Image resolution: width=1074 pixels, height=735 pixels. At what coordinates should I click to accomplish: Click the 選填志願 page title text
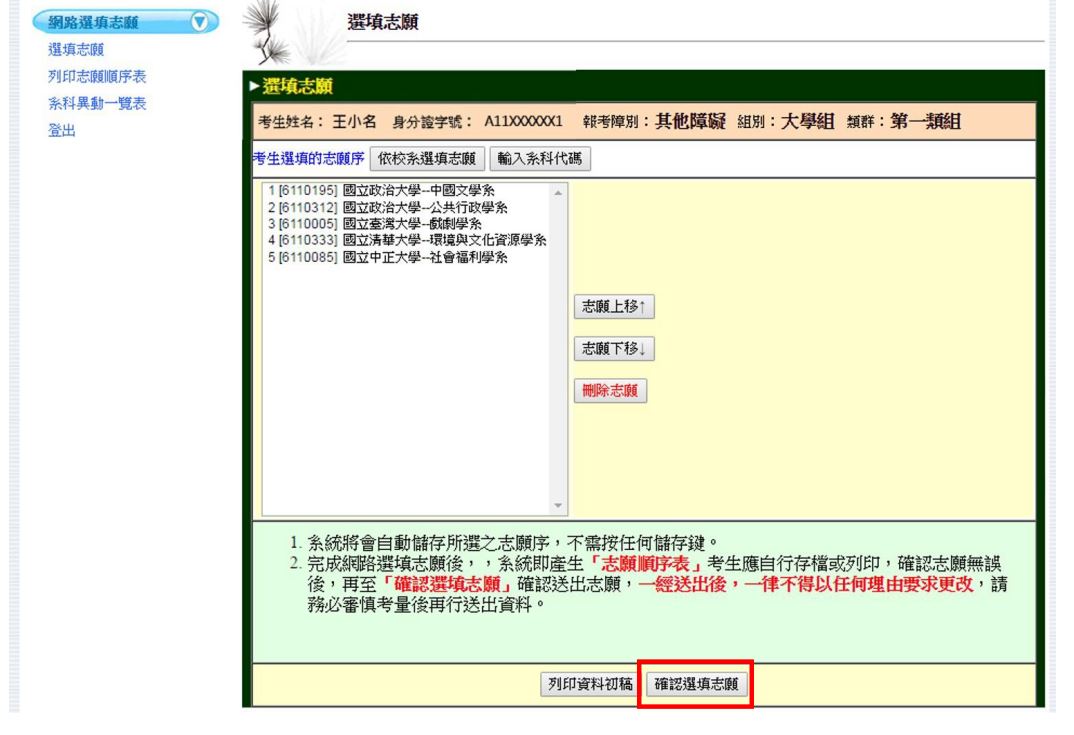(383, 22)
